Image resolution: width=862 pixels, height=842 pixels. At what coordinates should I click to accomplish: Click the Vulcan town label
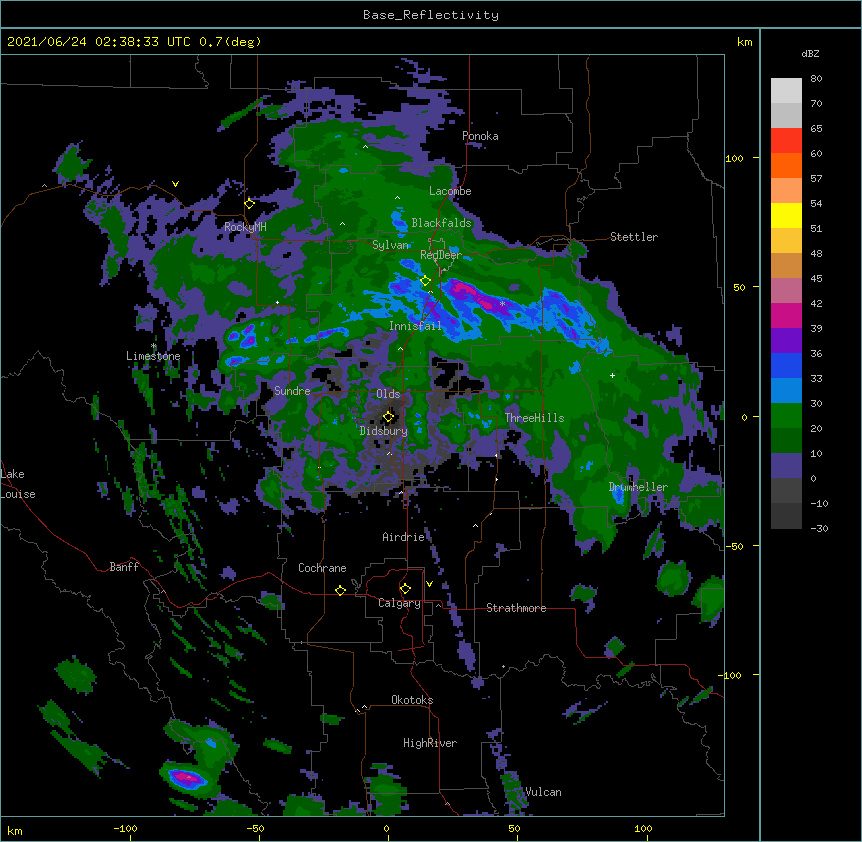pos(543,792)
